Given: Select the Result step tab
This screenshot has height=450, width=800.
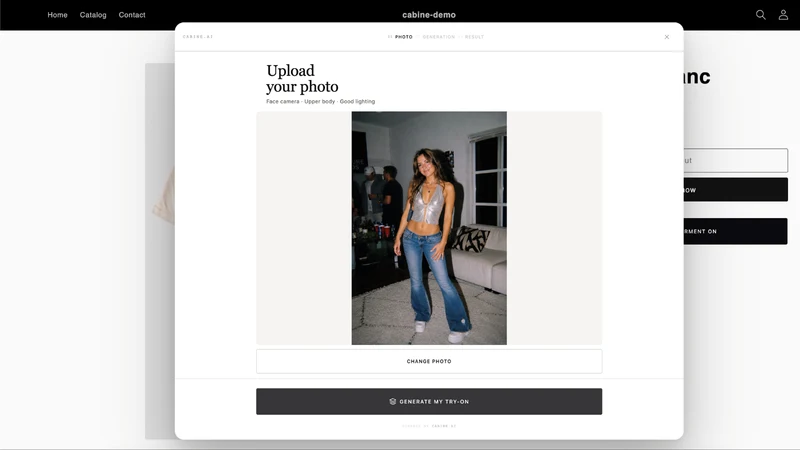Looking at the screenshot, I should tap(474, 37).
